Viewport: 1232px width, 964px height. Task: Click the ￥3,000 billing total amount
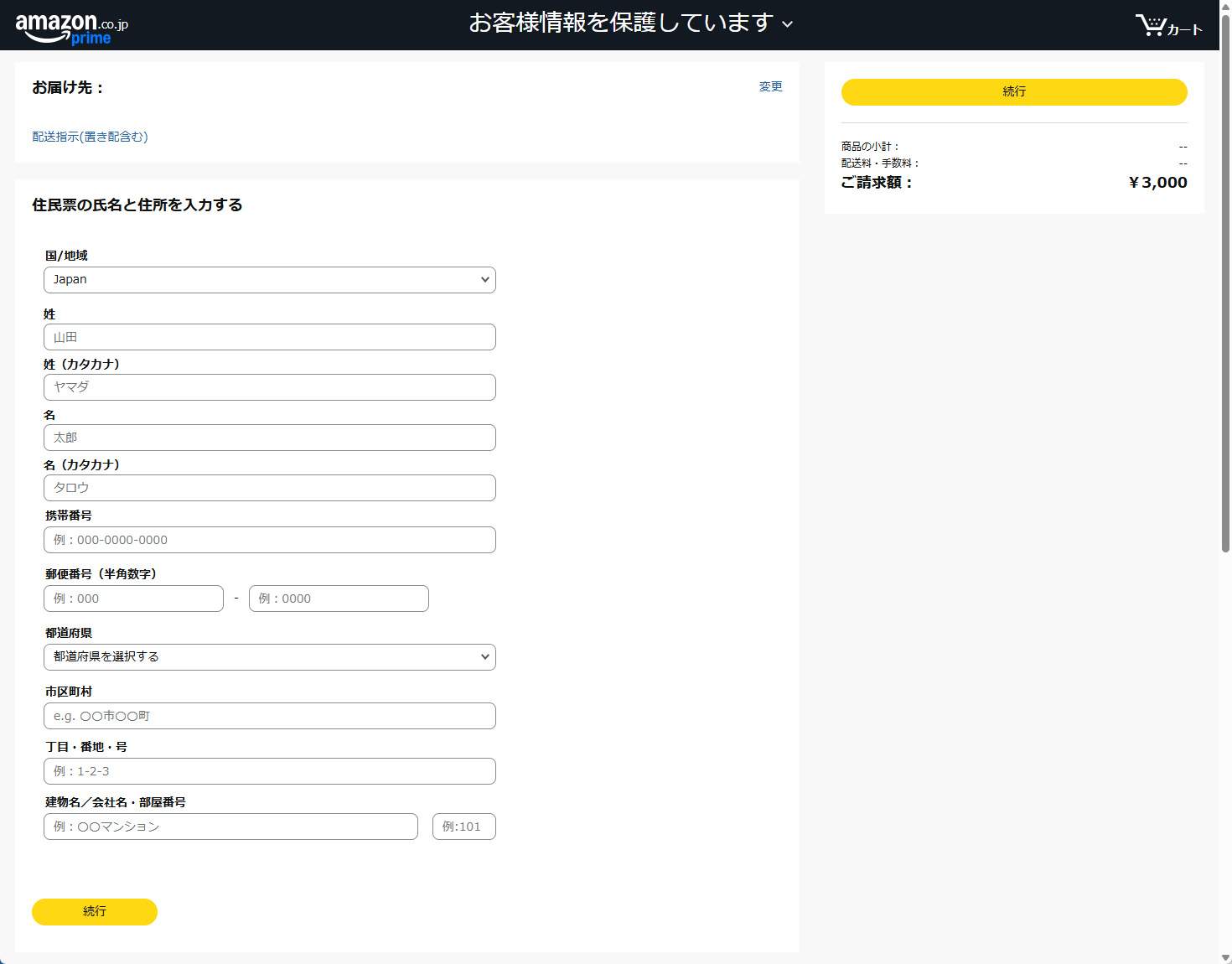click(x=1157, y=183)
